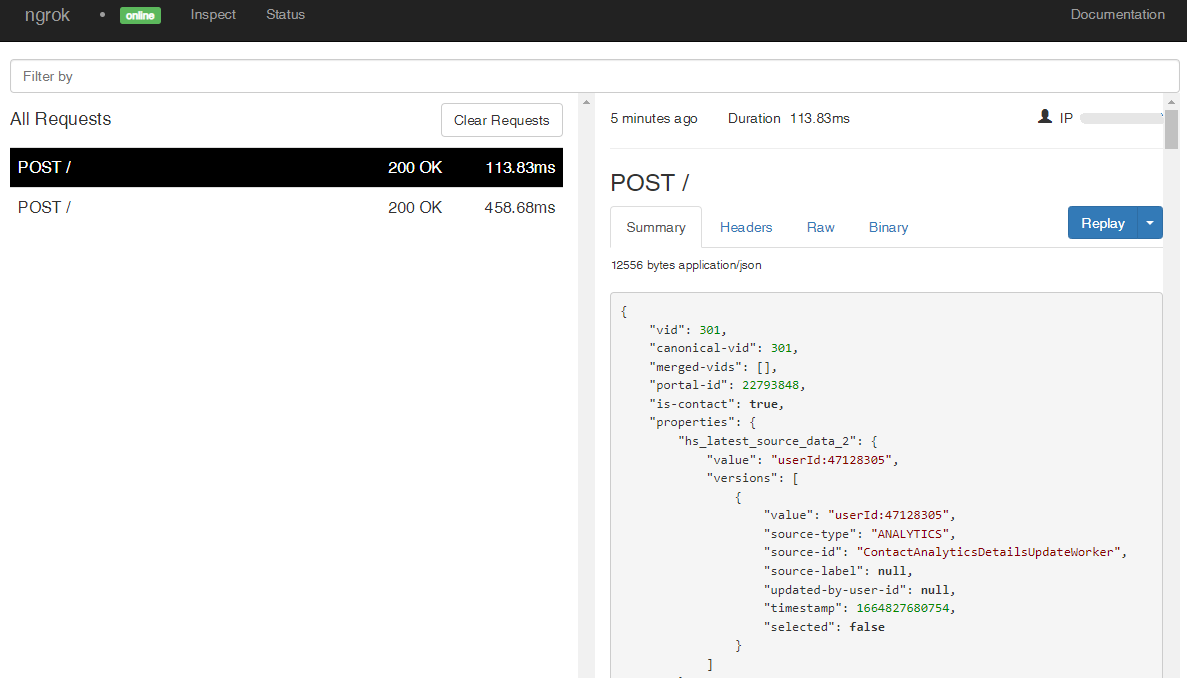This screenshot has height=678, width=1187.
Task: Click the details pane scrollbar up arrow
Action: point(1171,102)
